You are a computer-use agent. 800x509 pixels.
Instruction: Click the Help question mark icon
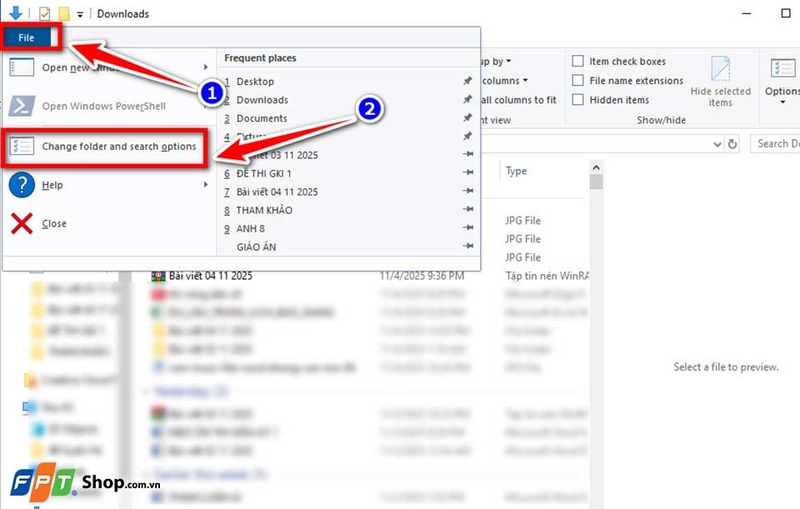point(21,185)
